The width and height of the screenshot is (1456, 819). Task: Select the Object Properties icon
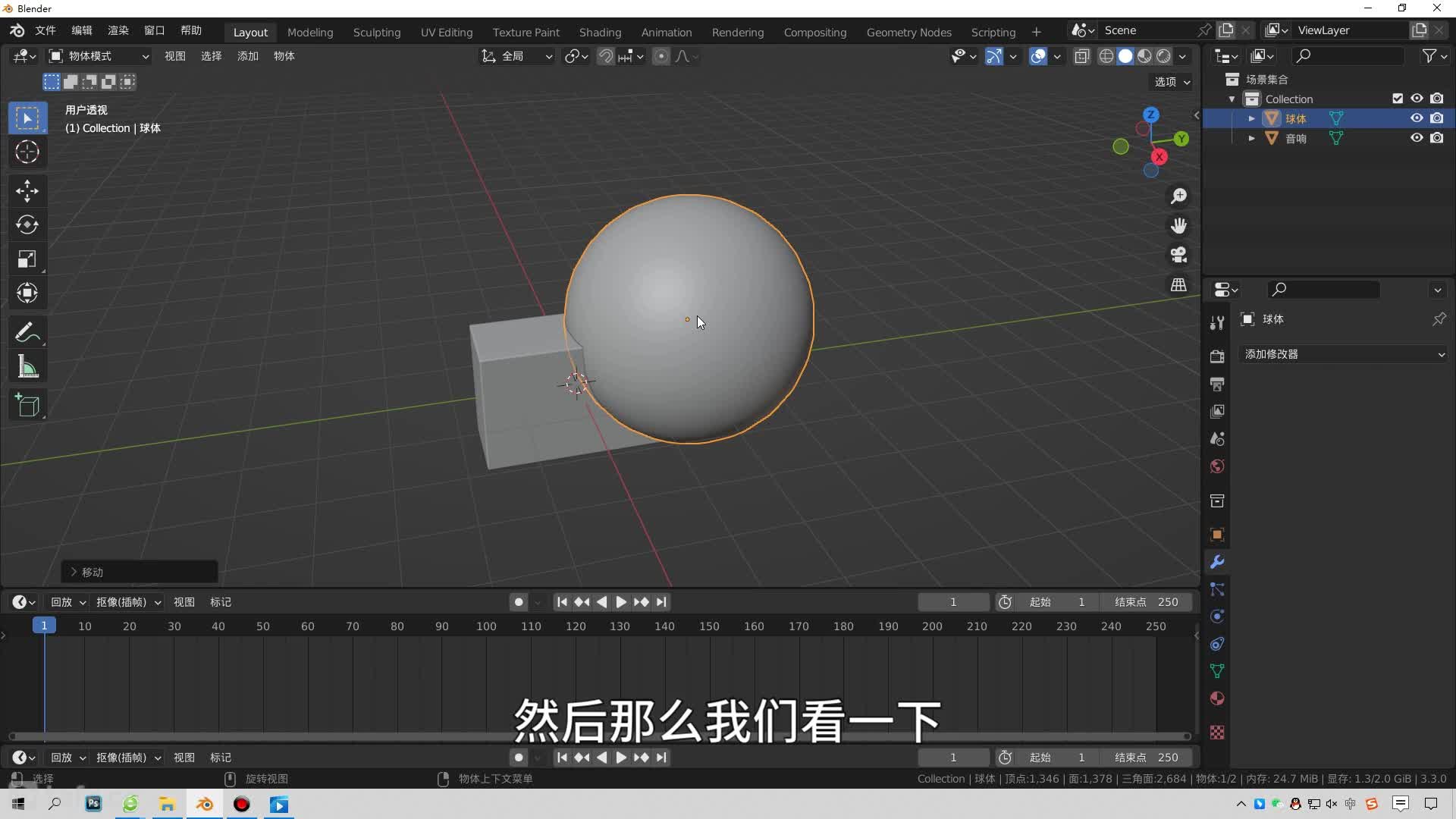point(1217,534)
